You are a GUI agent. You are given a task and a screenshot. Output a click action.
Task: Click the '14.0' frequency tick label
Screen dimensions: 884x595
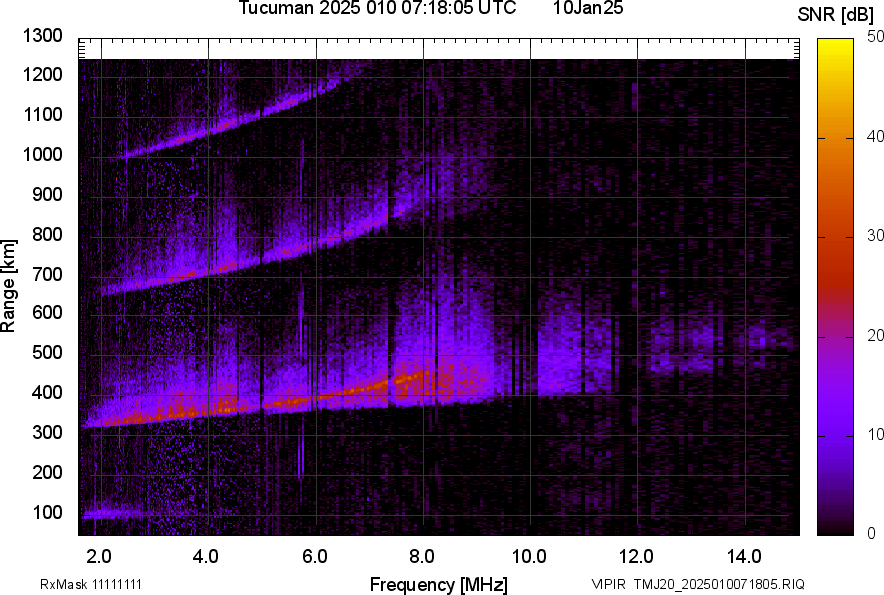pos(744,556)
